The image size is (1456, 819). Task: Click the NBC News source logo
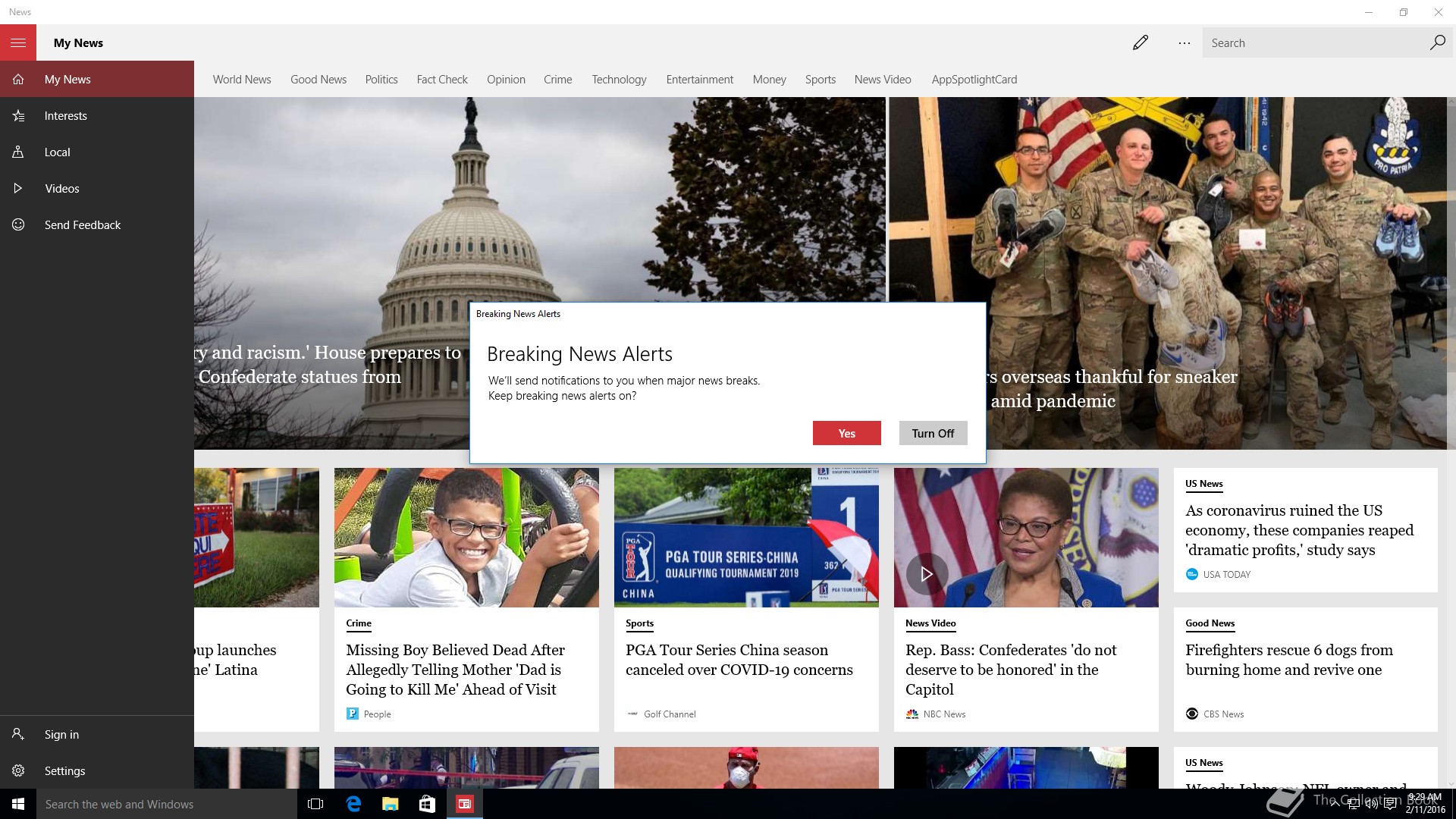click(912, 714)
